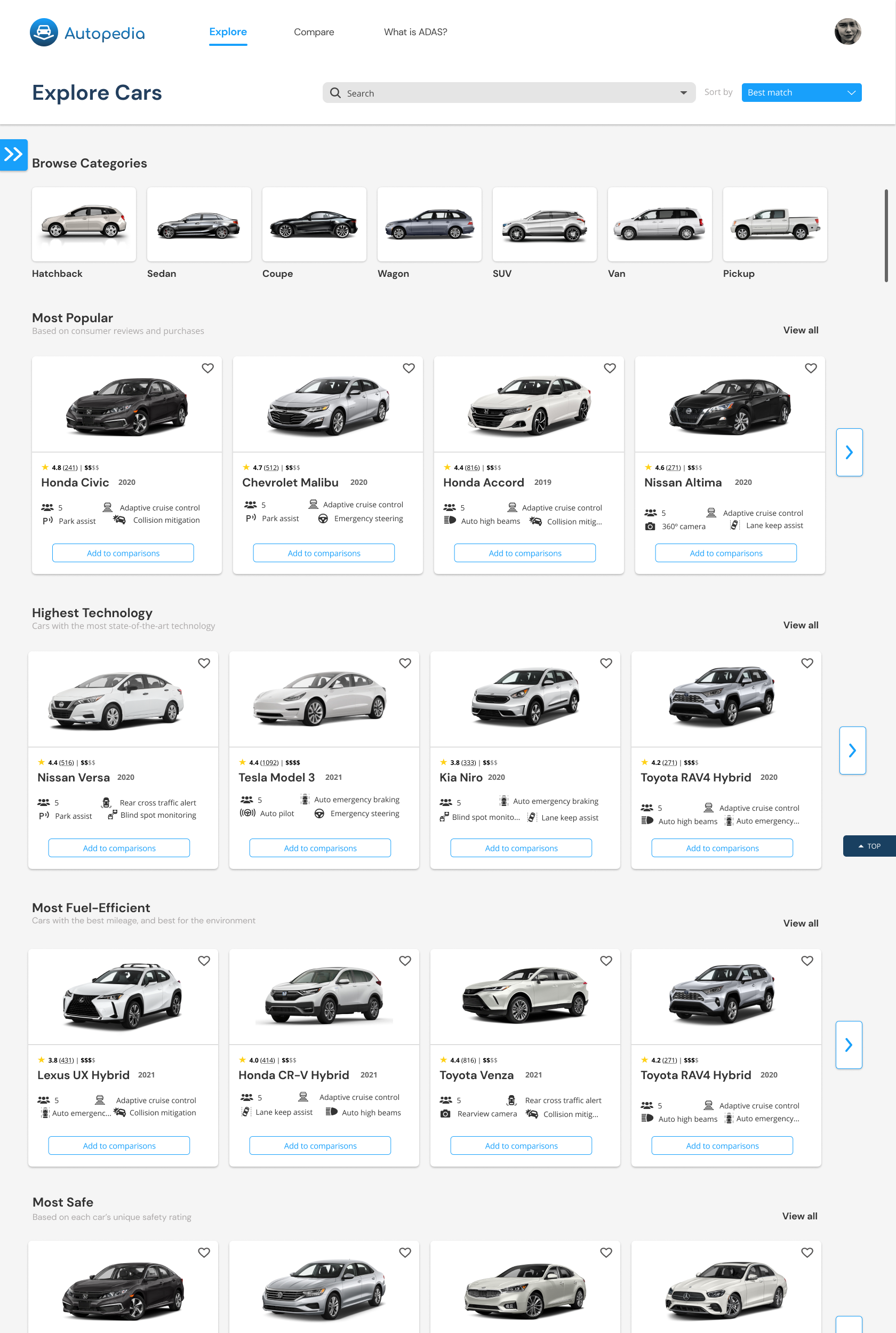Select the Sedan category thumbnail
Screen dimensions: 896x1333
(x=199, y=225)
